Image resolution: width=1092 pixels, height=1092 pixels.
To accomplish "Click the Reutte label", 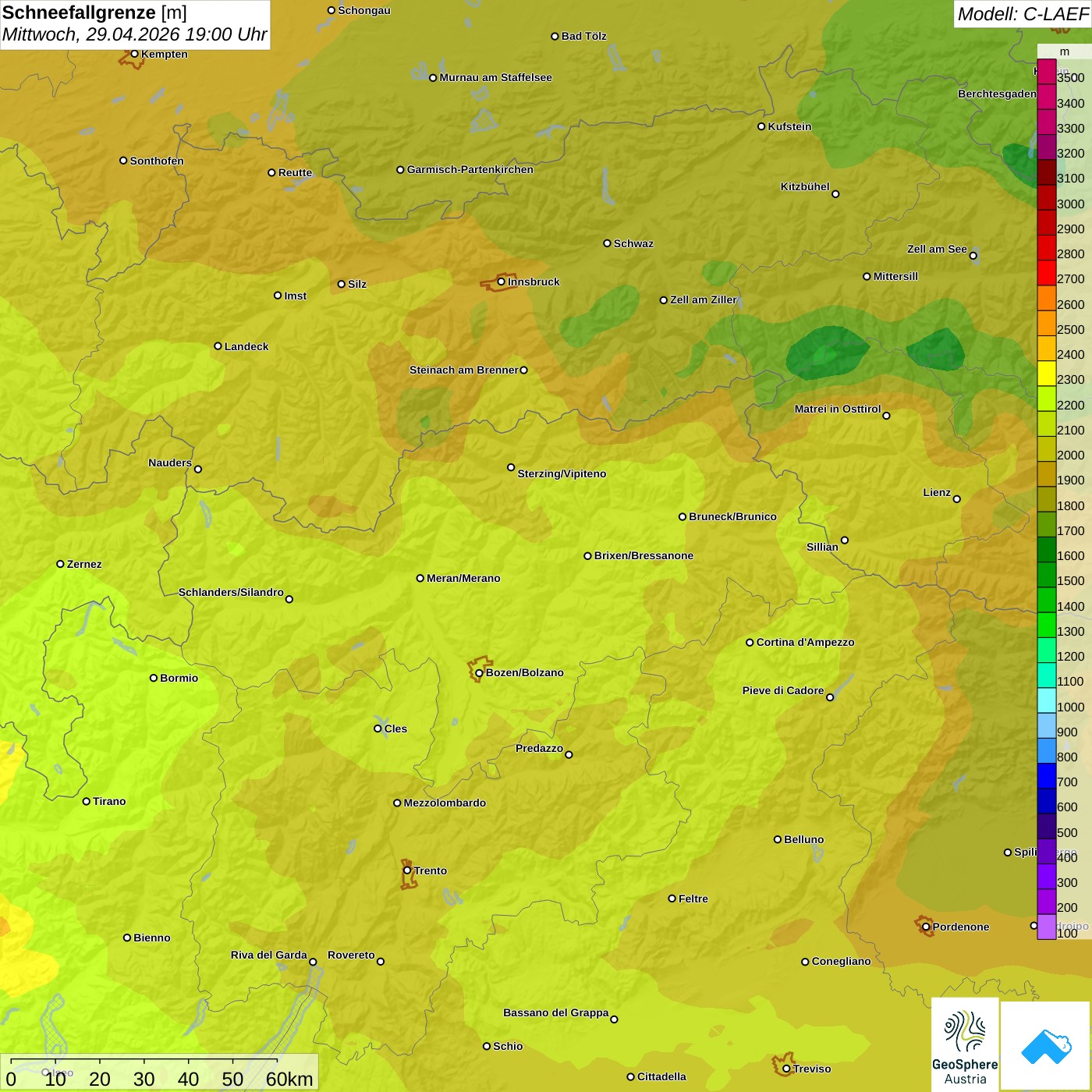I will click(295, 172).
